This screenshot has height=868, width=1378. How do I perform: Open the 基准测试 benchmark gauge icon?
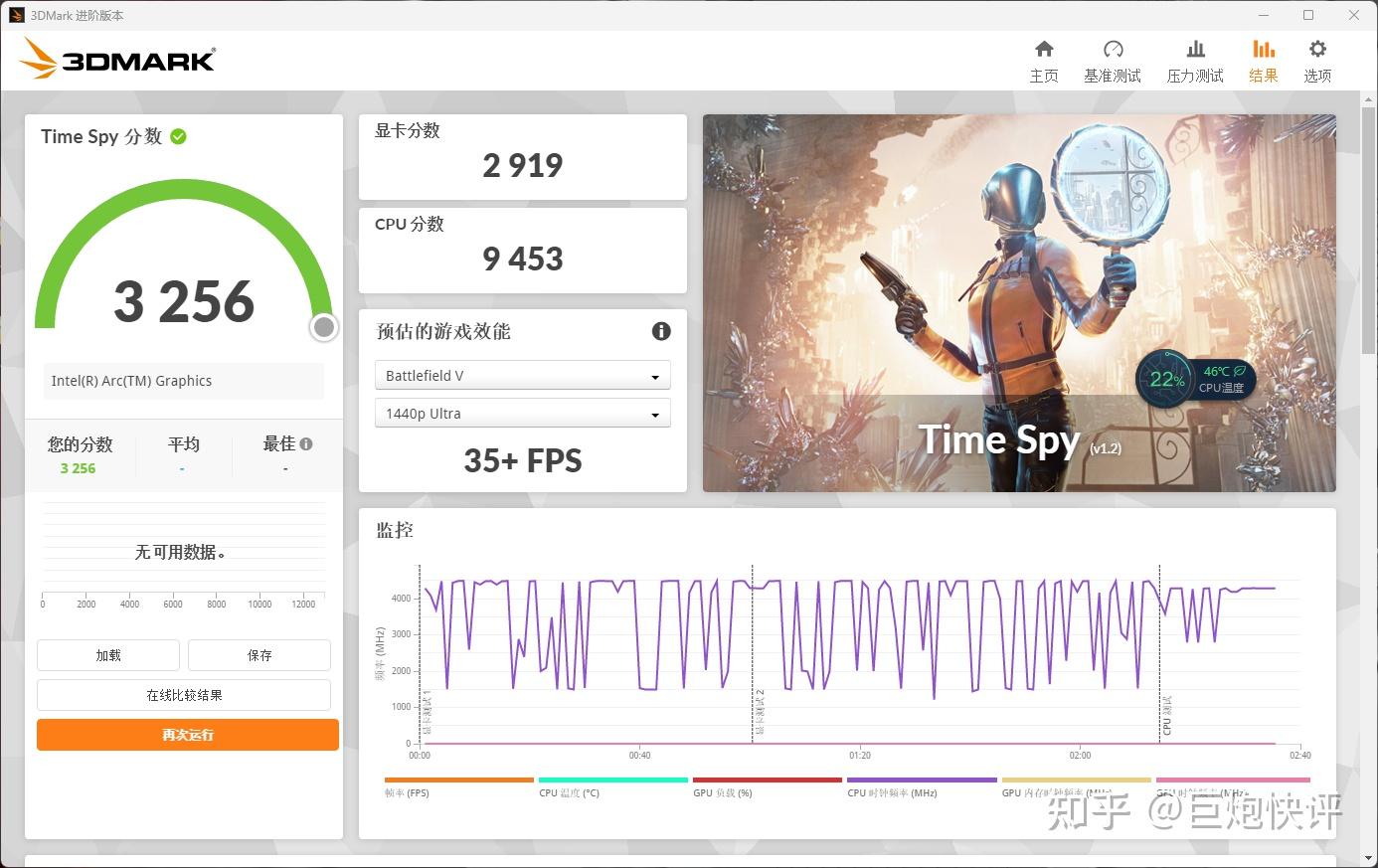[x=1113, y=49]
